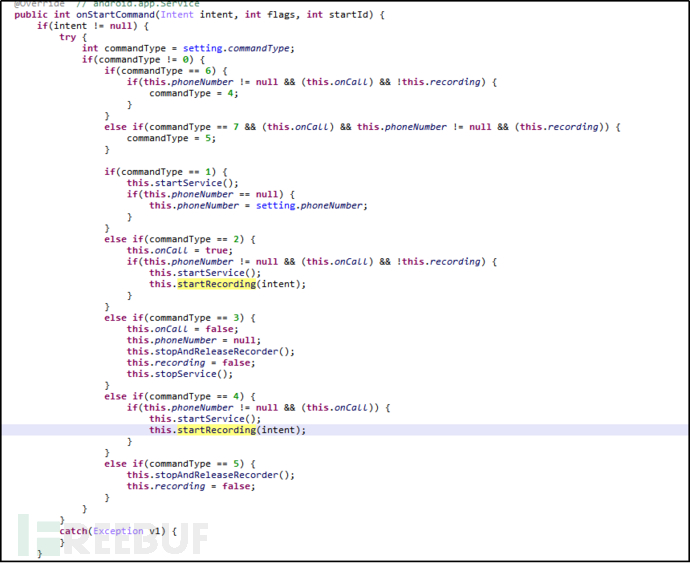Click the 'if(commandType != 0)' line

pyautogui.click(x=143, y=59)
